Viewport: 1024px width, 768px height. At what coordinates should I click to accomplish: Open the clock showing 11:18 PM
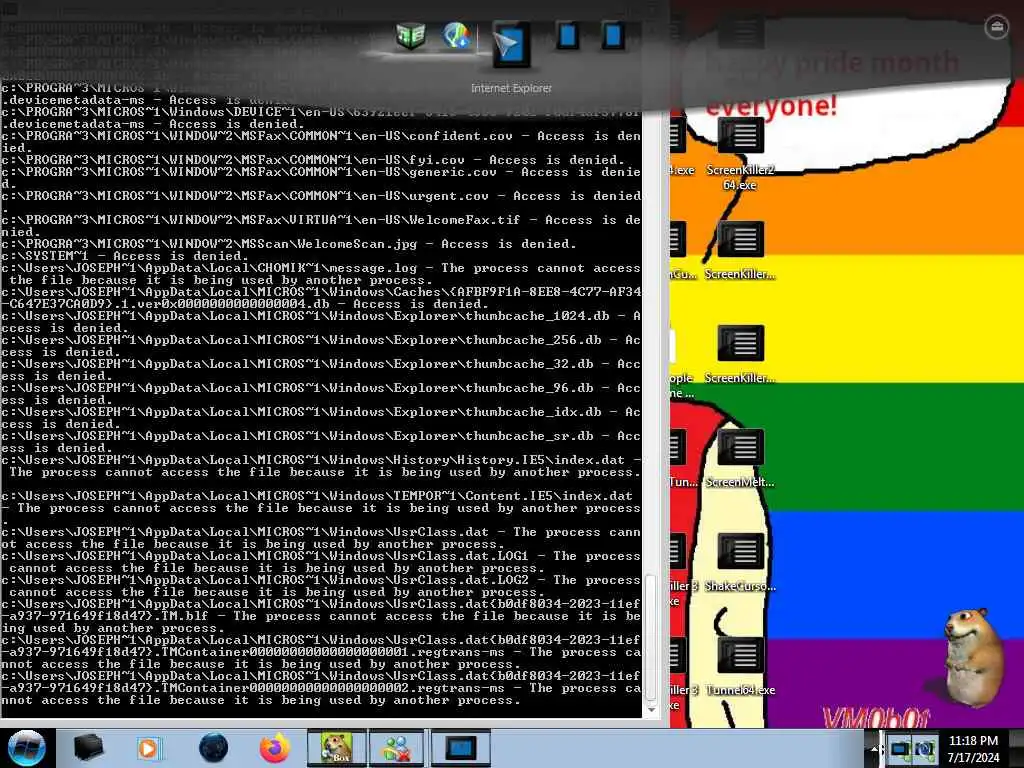[x=973, y=748]
